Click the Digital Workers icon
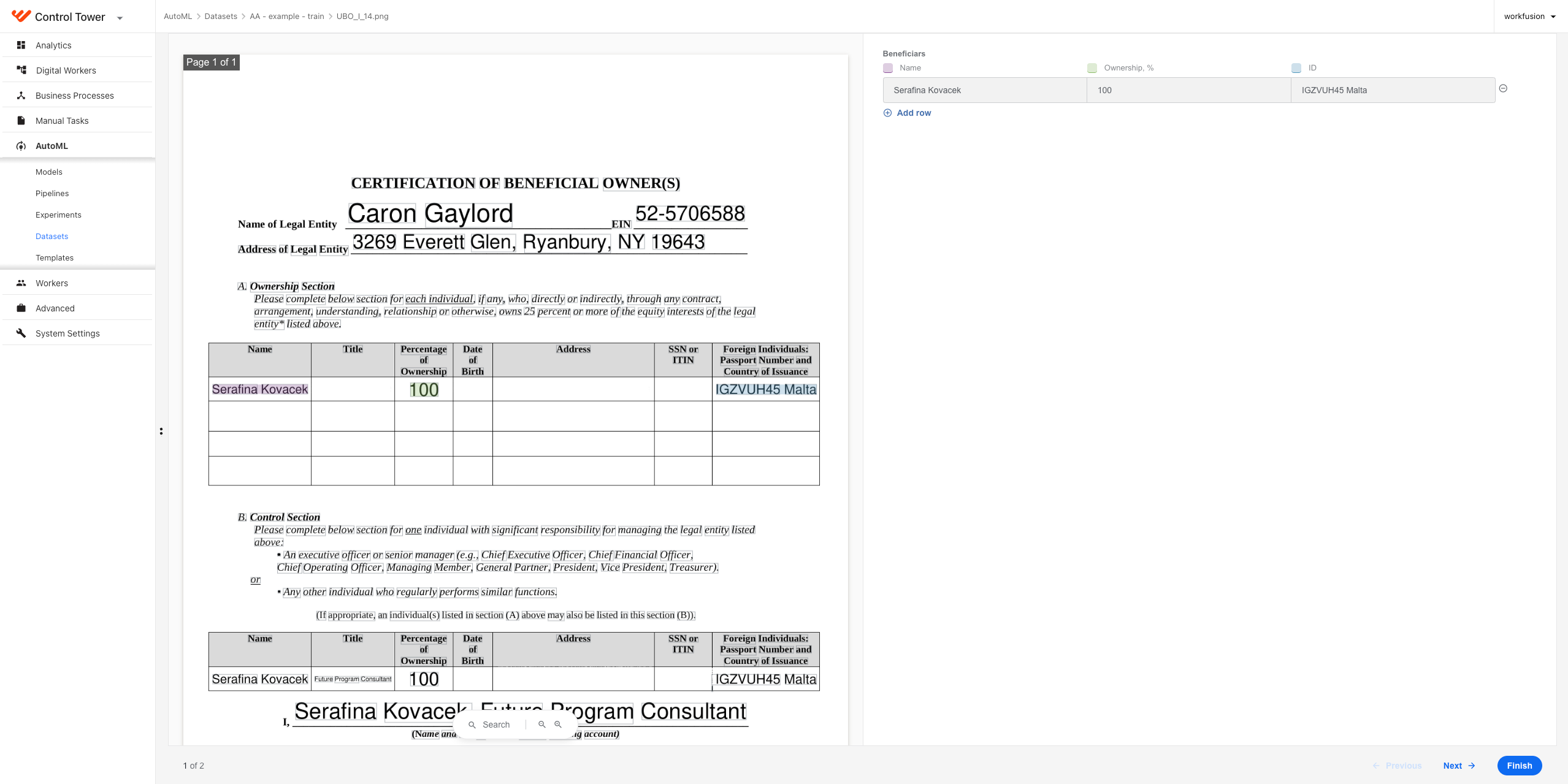Screen dimensions: 1568x784 [x=21, y=70]
